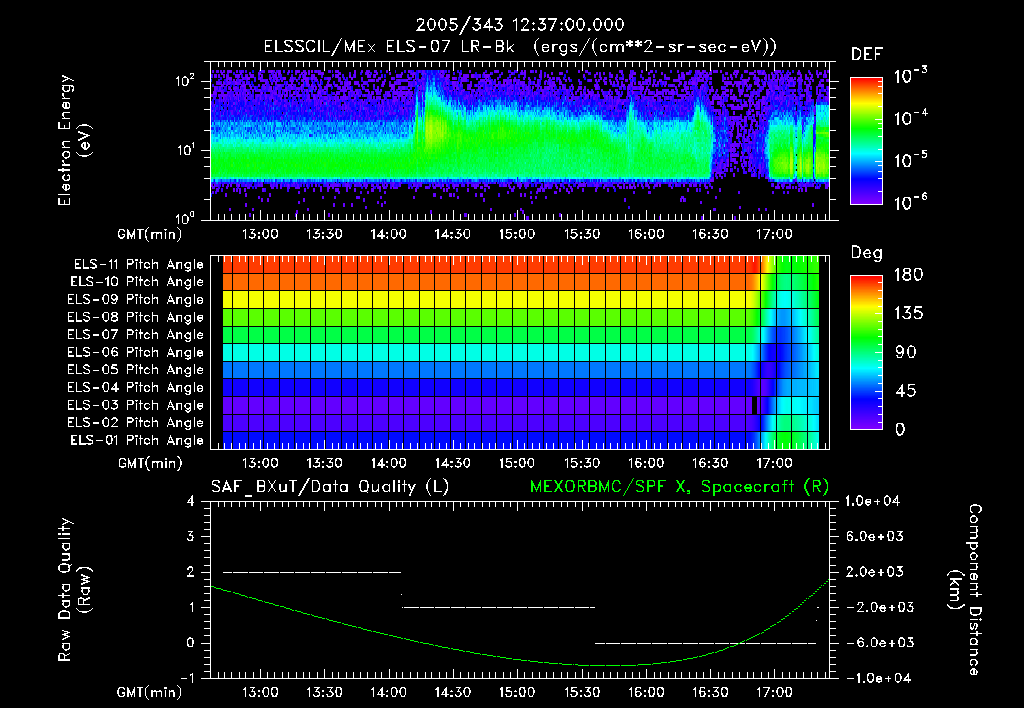1024x708 pixels.
Task: Click the Component Distance (km) axis label
Action: click(964, 590)
